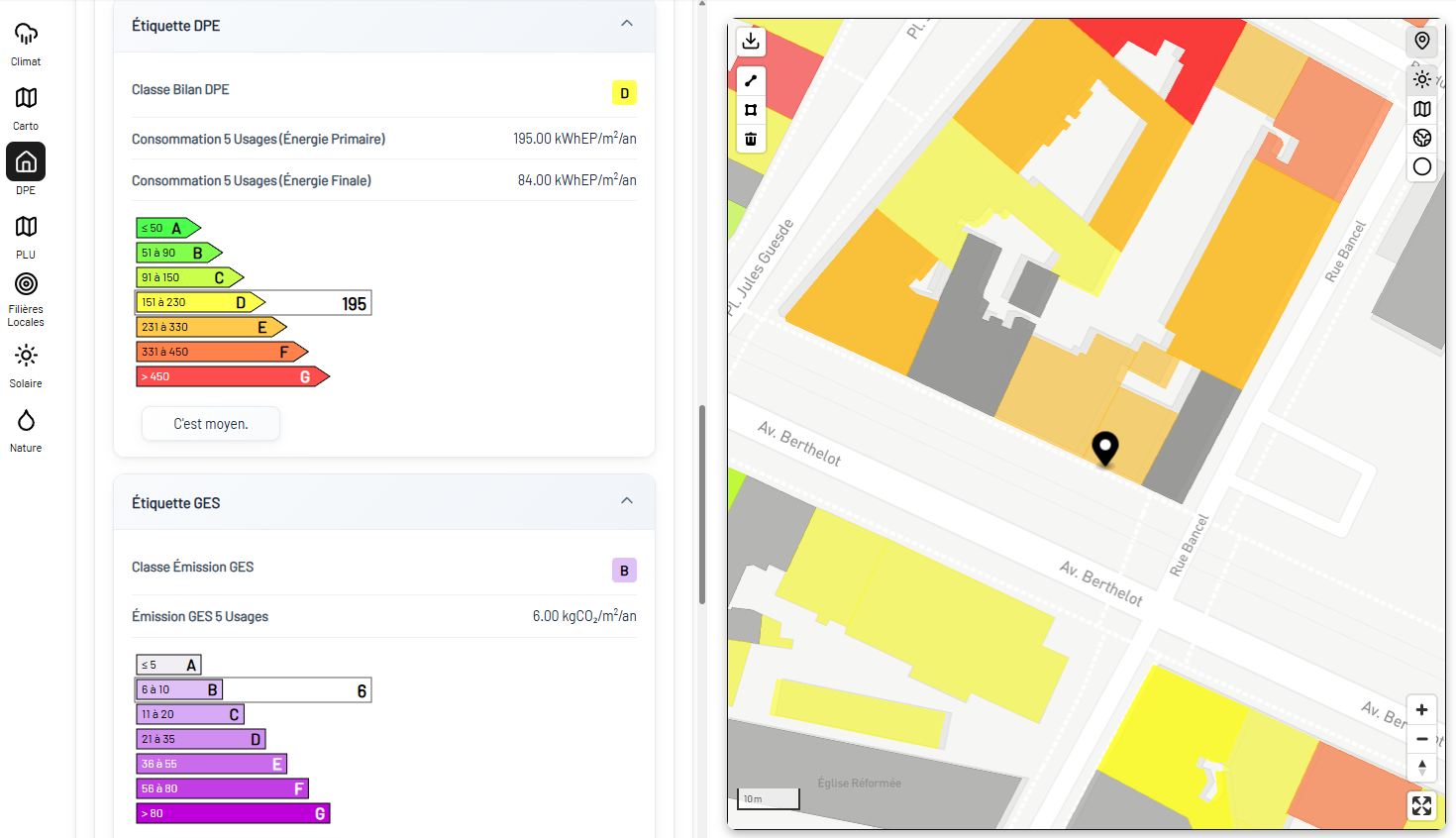
Task: Click the 'Église Réformée' map label
Action: (859, 783)
